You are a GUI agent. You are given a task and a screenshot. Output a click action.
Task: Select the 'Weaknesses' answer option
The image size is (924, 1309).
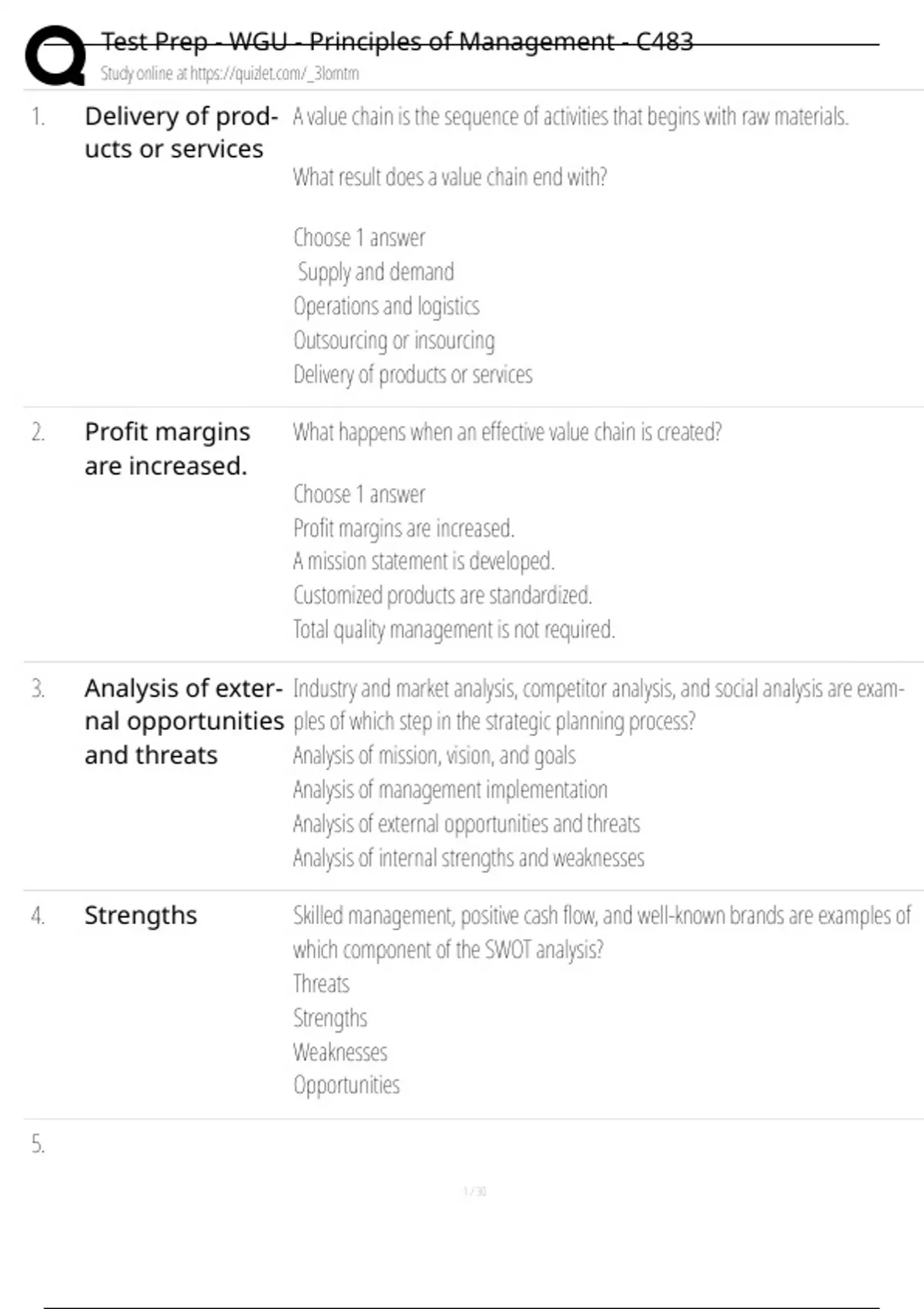point(340,1052)
